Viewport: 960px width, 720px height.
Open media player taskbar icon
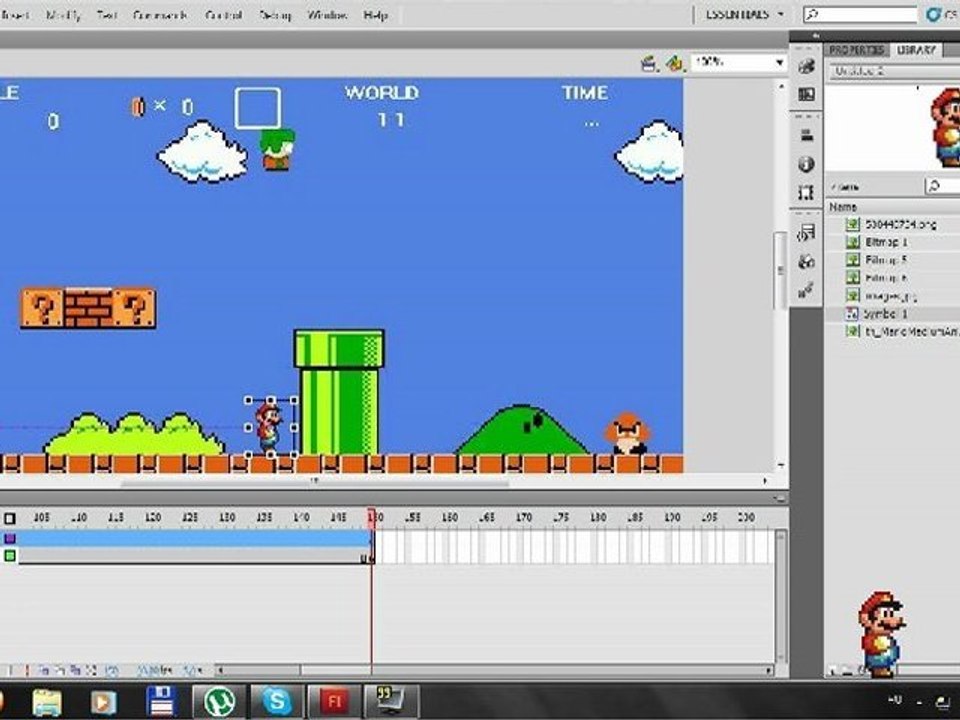pyautogui.click(x=103, y=702)
